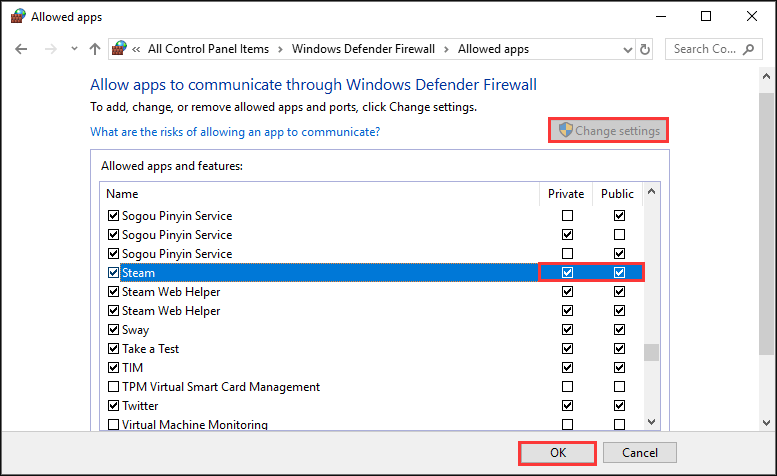
Task: Go back using the back arrow
Action: (21, 49)
